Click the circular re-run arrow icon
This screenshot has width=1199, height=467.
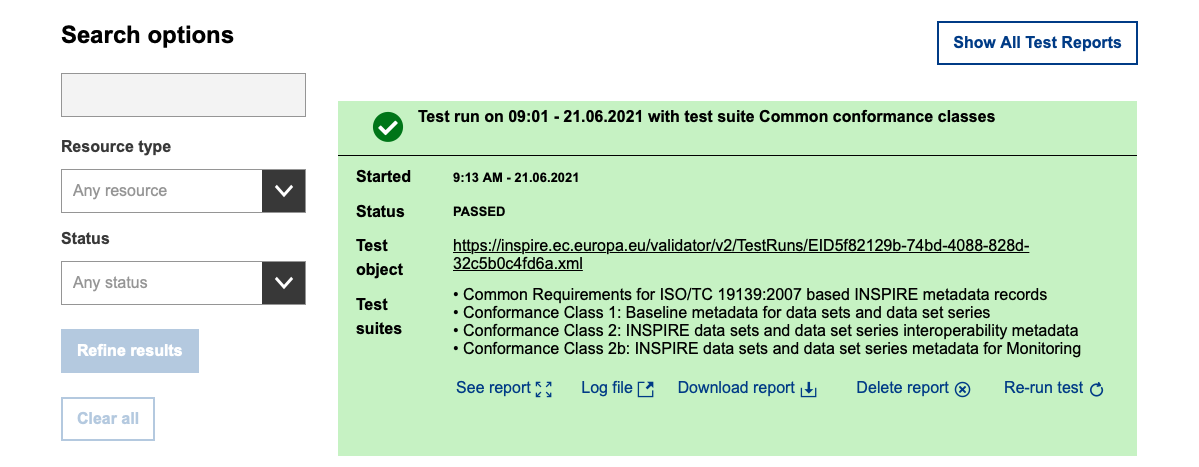(1096, 389)
